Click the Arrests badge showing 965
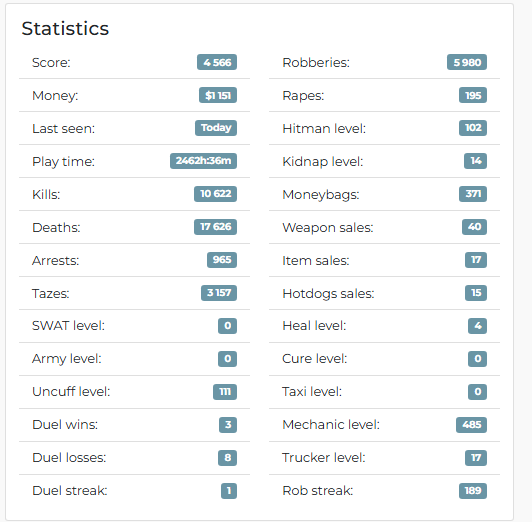The height and width of the screenshot is (522, 532). (222, 260)
